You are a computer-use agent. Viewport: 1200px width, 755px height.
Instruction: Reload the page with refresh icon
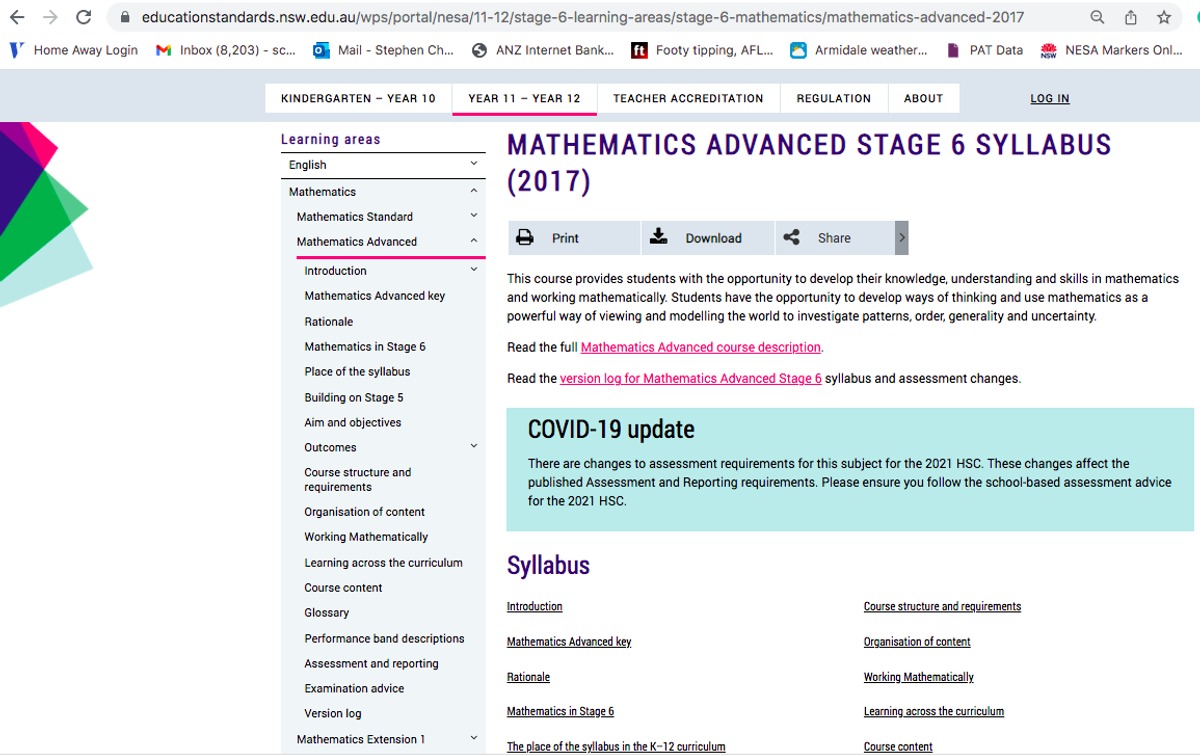(x=84, y=17)
